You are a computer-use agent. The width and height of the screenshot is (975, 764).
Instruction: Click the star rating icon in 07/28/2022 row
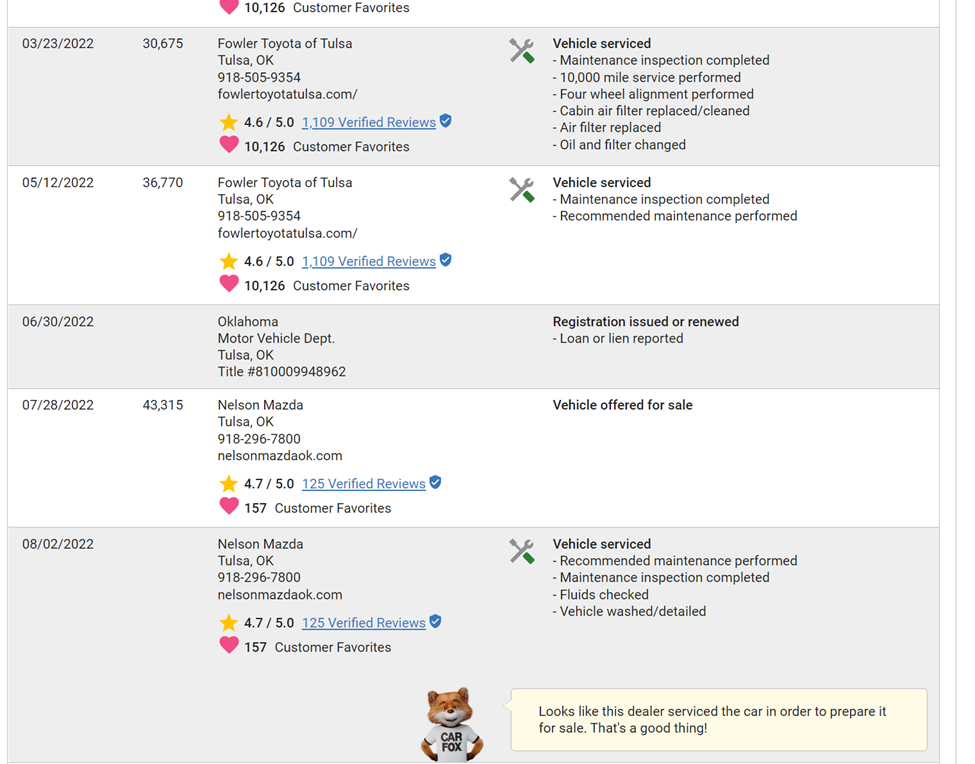229,483
